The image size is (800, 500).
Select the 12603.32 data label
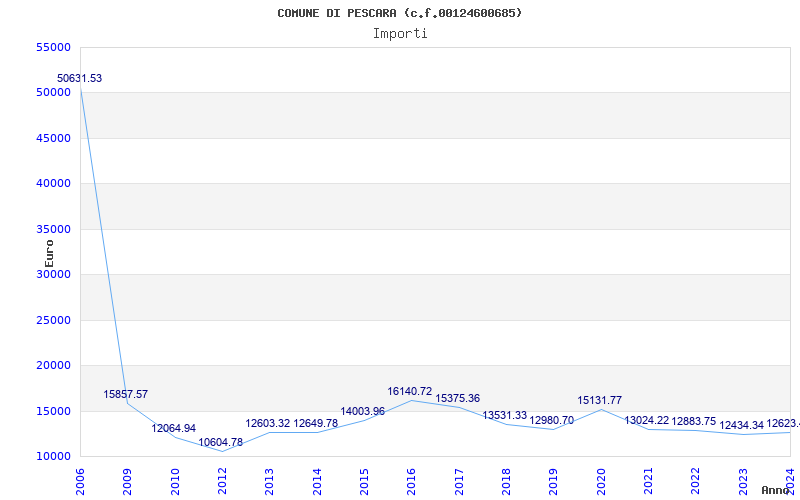[267, 423]
